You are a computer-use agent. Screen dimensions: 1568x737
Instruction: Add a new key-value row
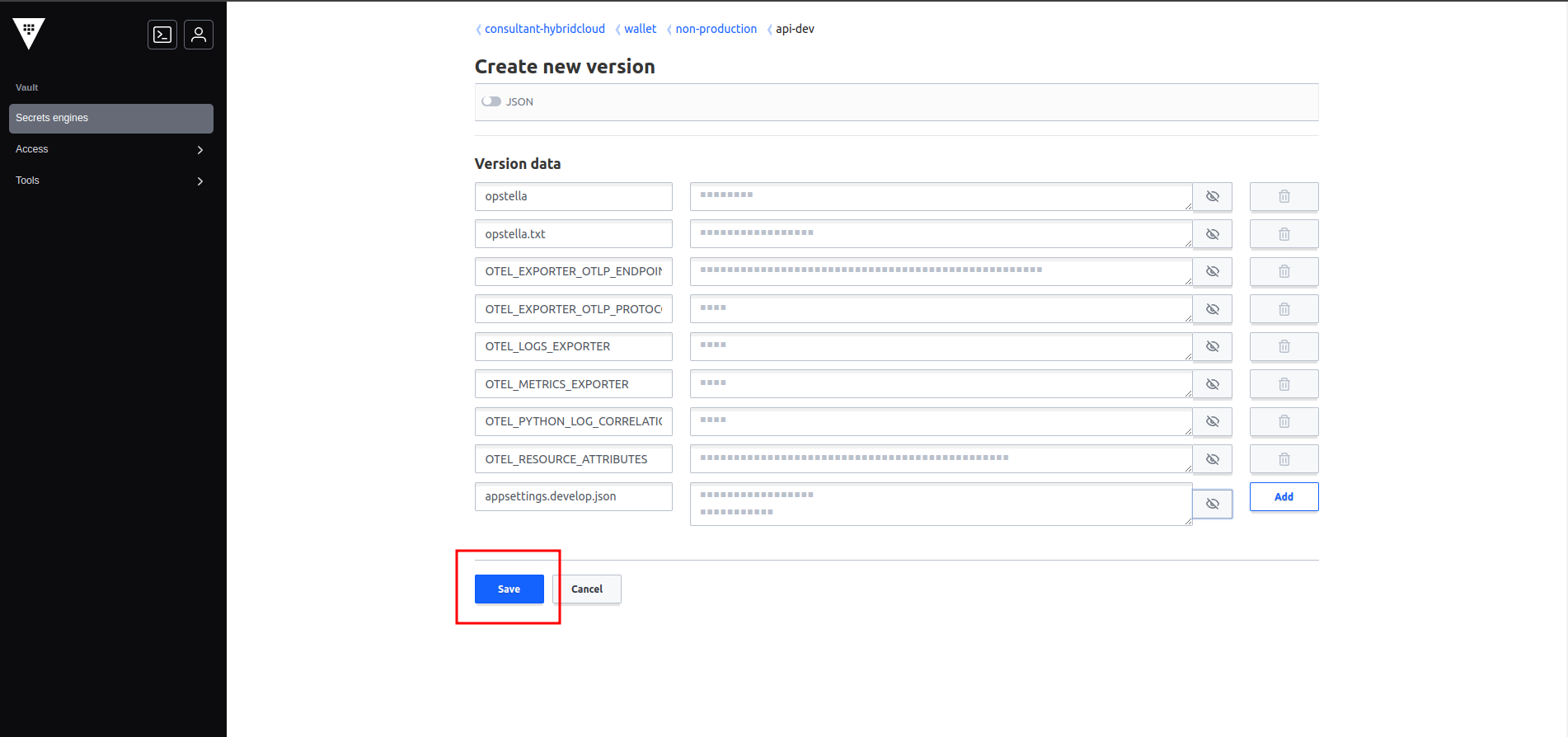point(1284,496)
